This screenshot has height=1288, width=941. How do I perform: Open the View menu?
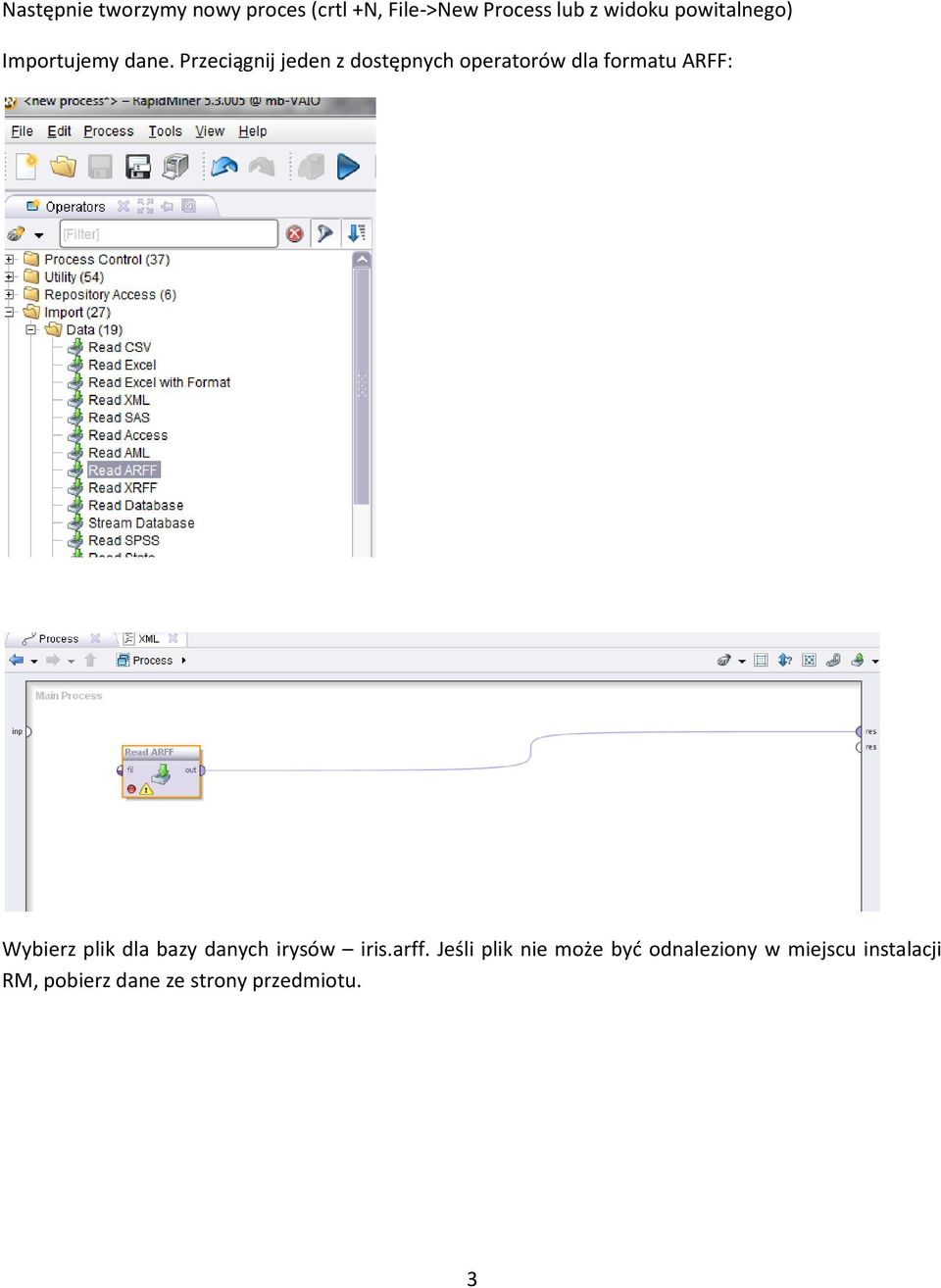pos(210,131)
